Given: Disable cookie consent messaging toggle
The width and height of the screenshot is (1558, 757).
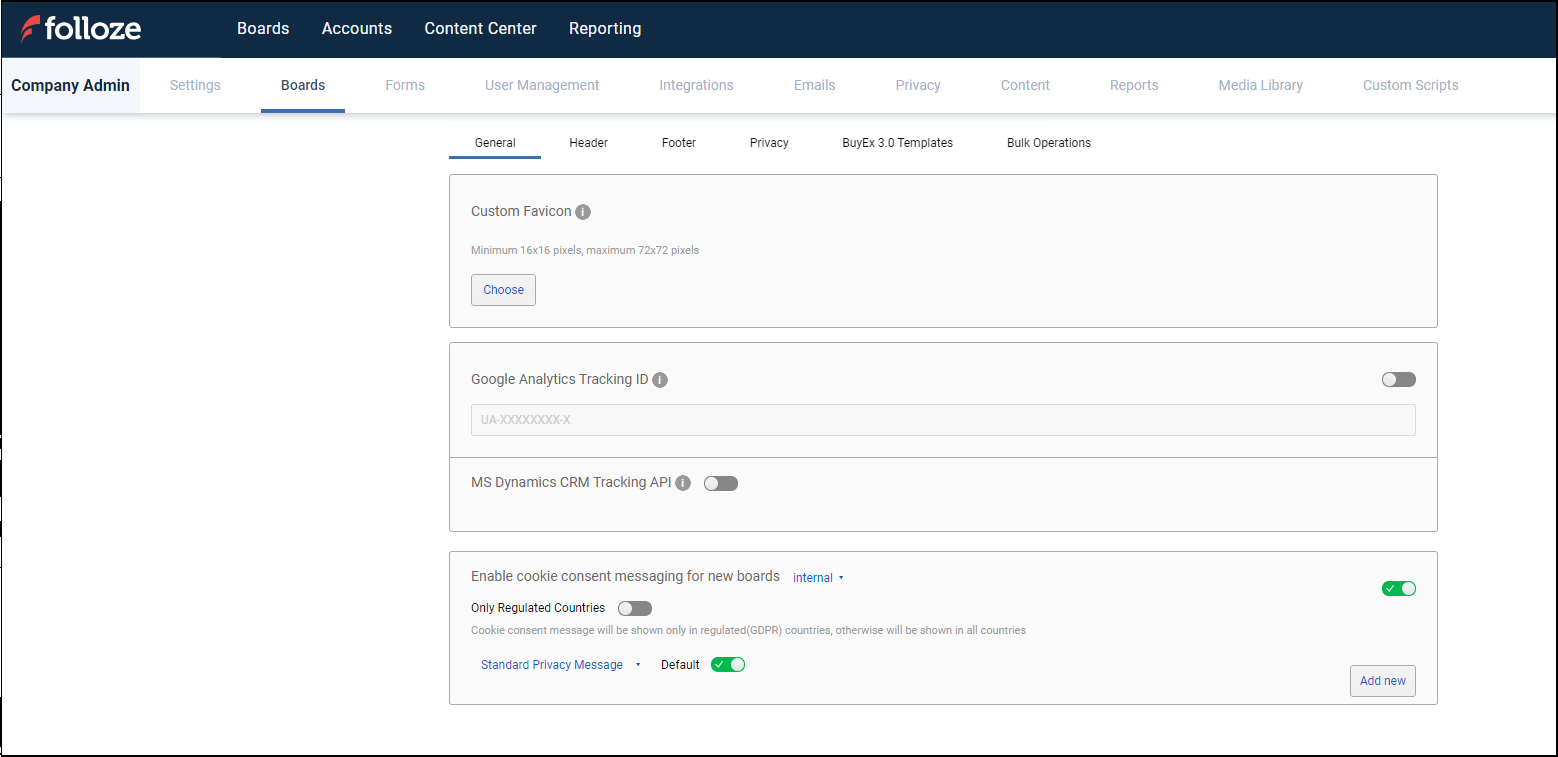Looking at the screenshot, I should click(1398, 588).
